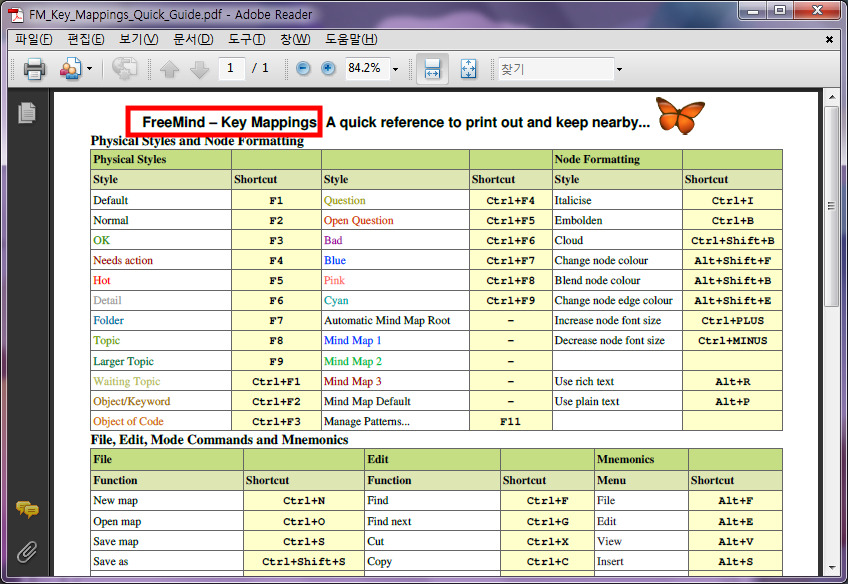The image size is (848, 584).
Task: Click the zoom in plus button
Action: 328,69
